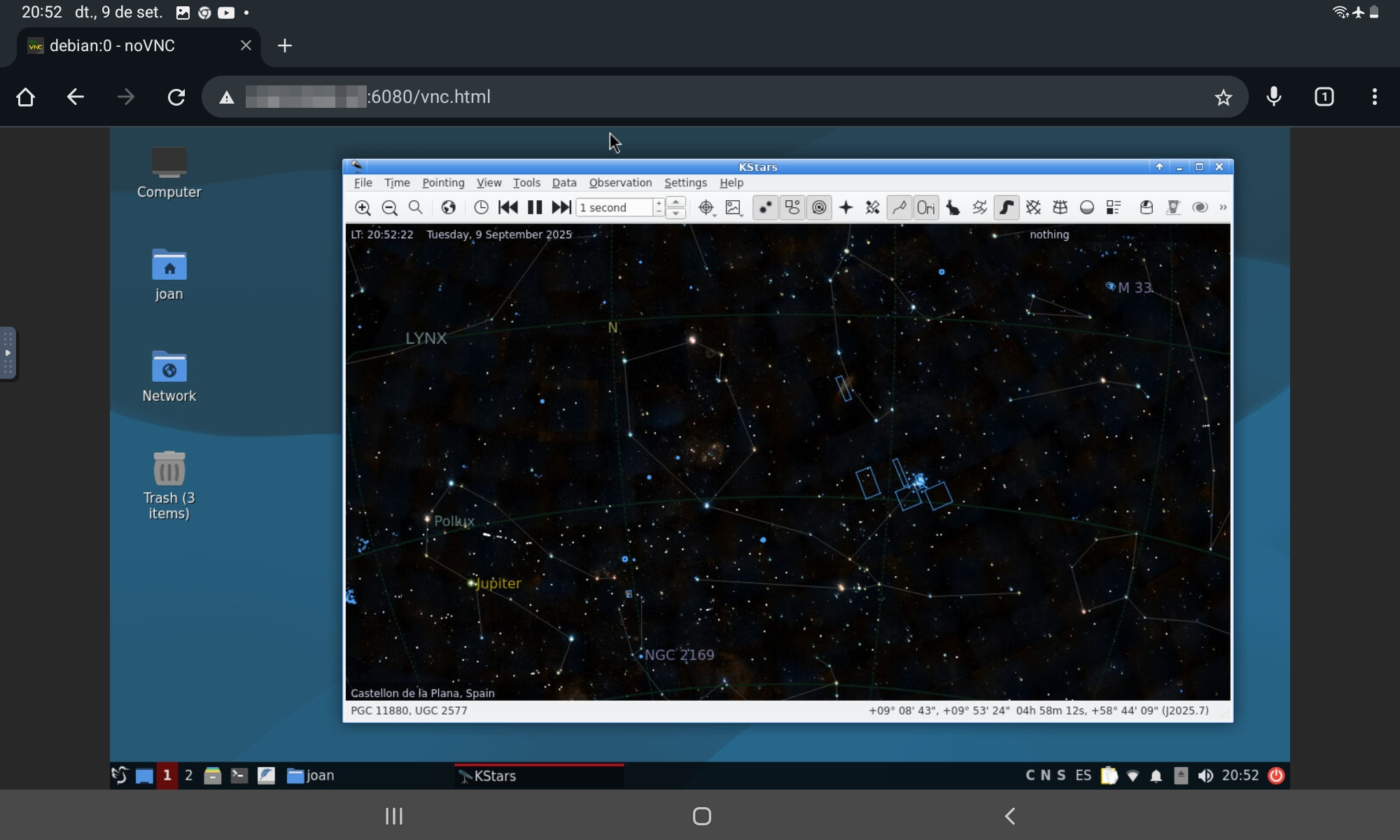Click the KStars Zoom In icon

click(363, 207)
